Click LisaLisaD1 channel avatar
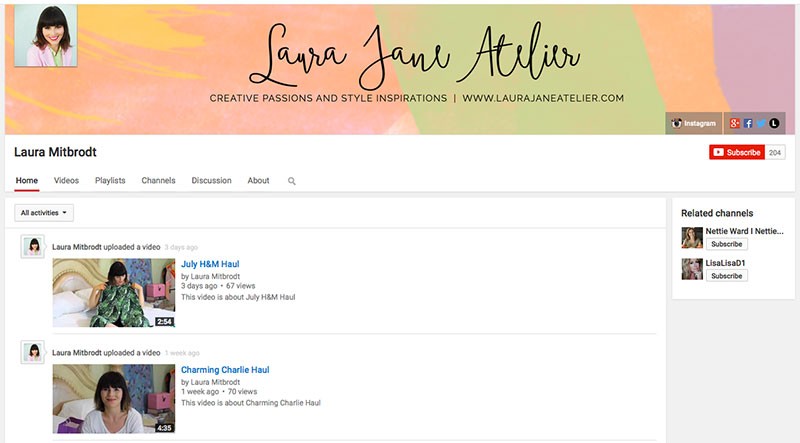The image size is (800, 443). coord(692,269)
